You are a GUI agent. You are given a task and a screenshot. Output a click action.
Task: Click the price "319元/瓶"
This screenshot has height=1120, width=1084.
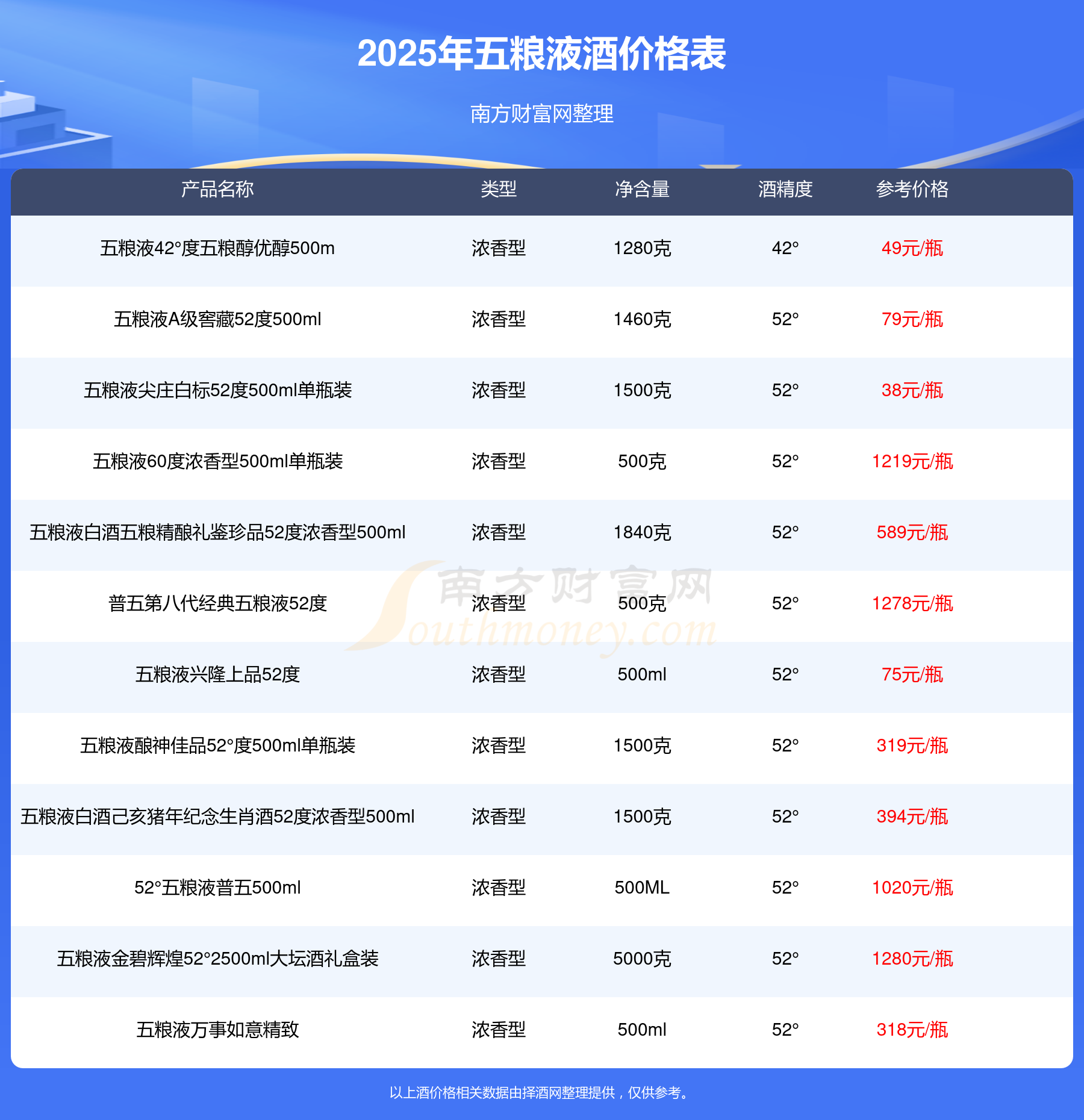click(912, 745)
